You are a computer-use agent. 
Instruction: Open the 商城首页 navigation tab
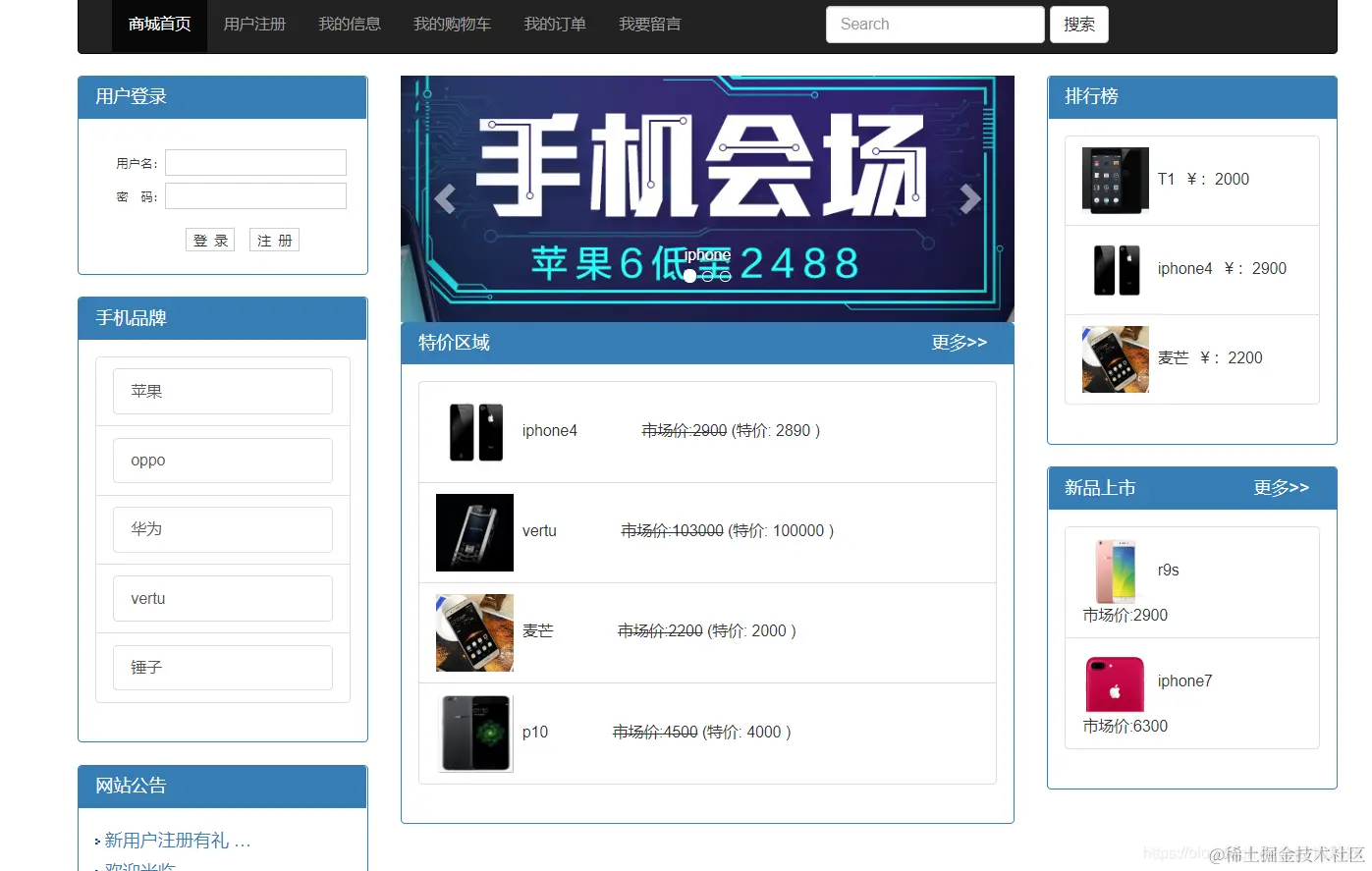pyautogui.click(x=159, y=25)
